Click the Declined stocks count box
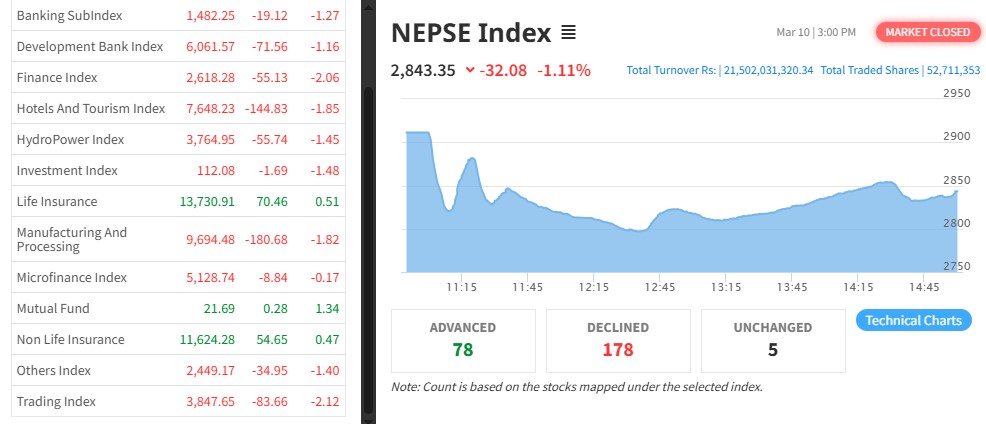The height and width of the screenshot is (424, 986). pyautogui.click(x=617, y=340)
